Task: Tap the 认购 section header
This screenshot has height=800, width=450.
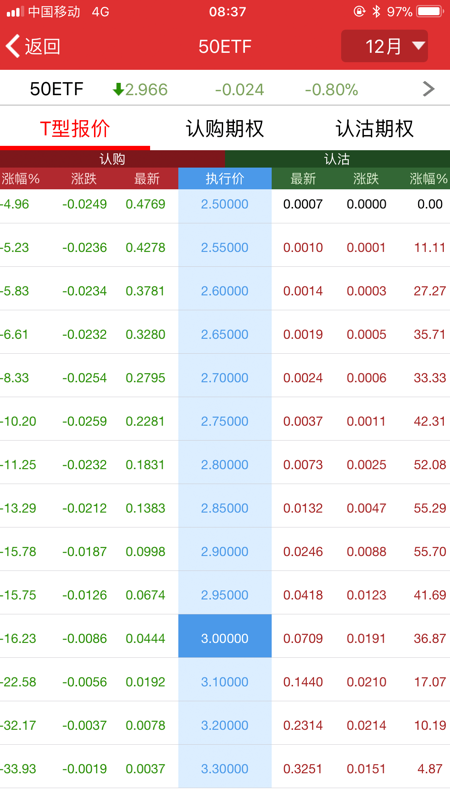Action: [112, 159]
